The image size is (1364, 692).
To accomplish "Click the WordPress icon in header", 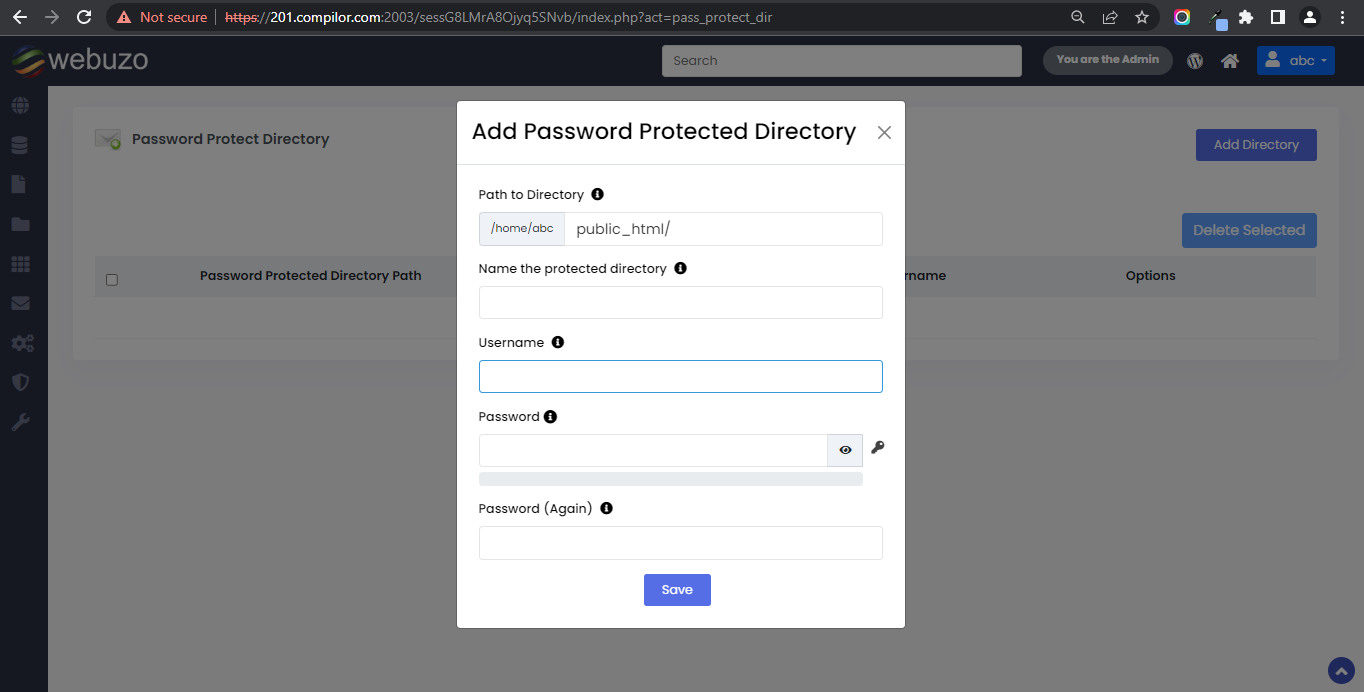I will pos(1195,61).
